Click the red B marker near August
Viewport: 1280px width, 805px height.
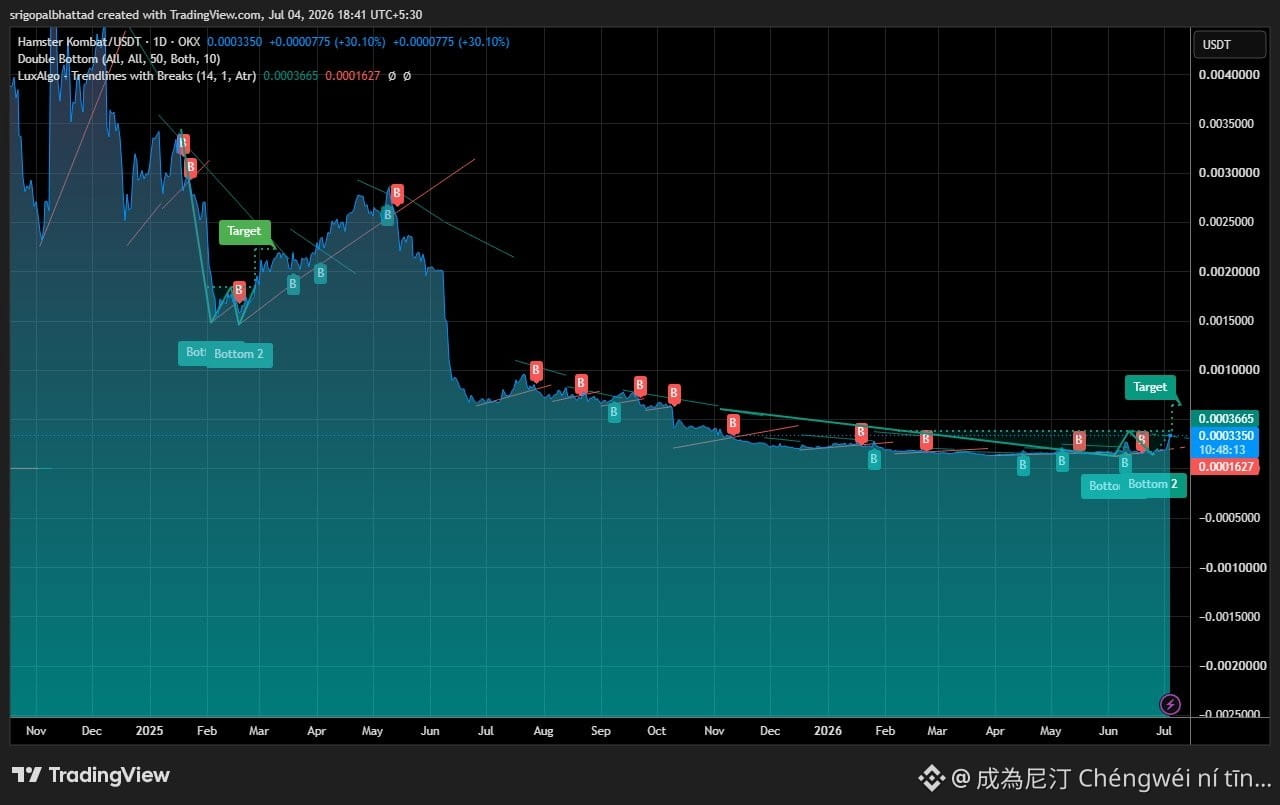pyautogui.click(x=537, y=371)
